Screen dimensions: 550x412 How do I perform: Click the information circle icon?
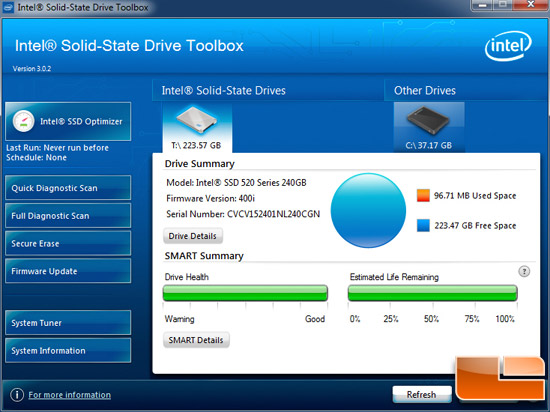(17, 395)
